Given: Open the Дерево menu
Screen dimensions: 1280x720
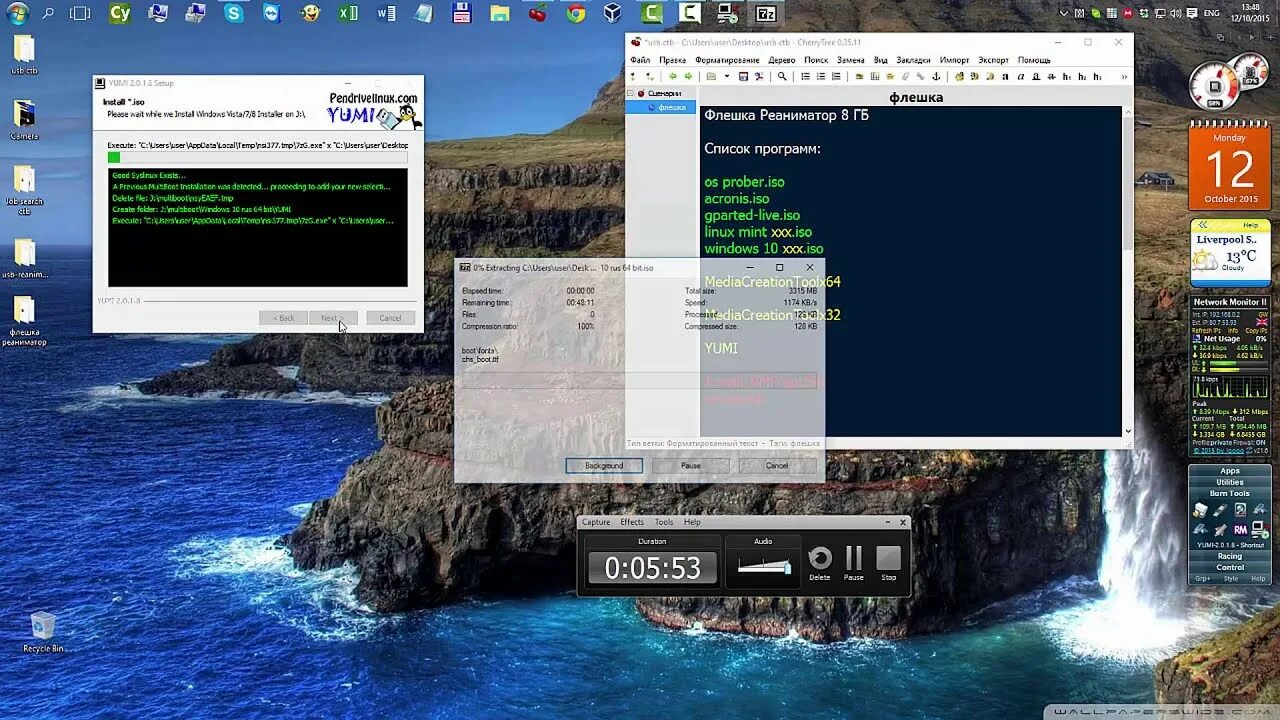Looking at the screenshot, I should tap(782, 60).
